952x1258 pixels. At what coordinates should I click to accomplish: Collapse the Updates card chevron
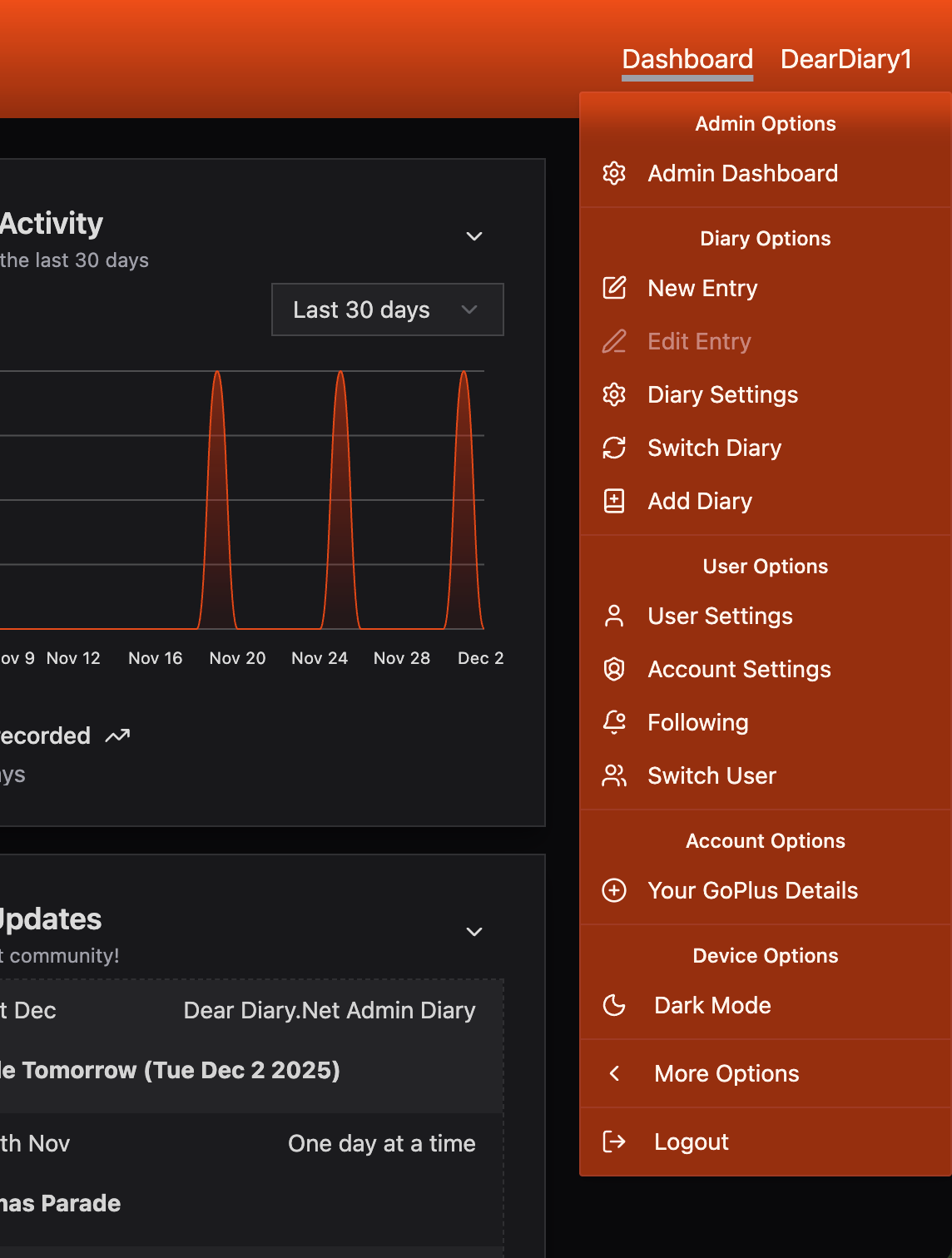(474, 932)
